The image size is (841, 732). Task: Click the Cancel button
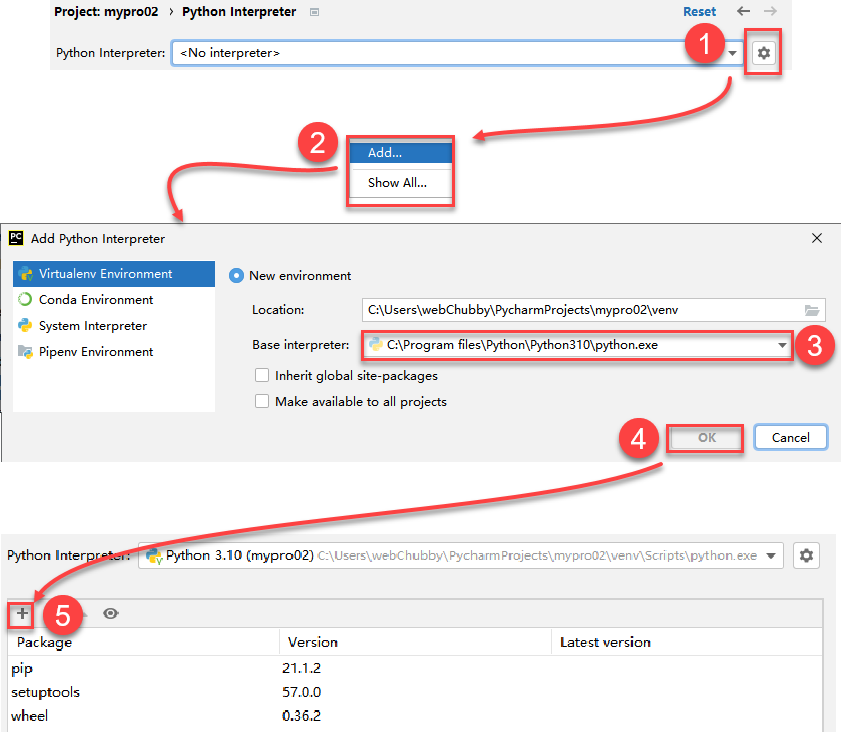[x=791, y=438]
